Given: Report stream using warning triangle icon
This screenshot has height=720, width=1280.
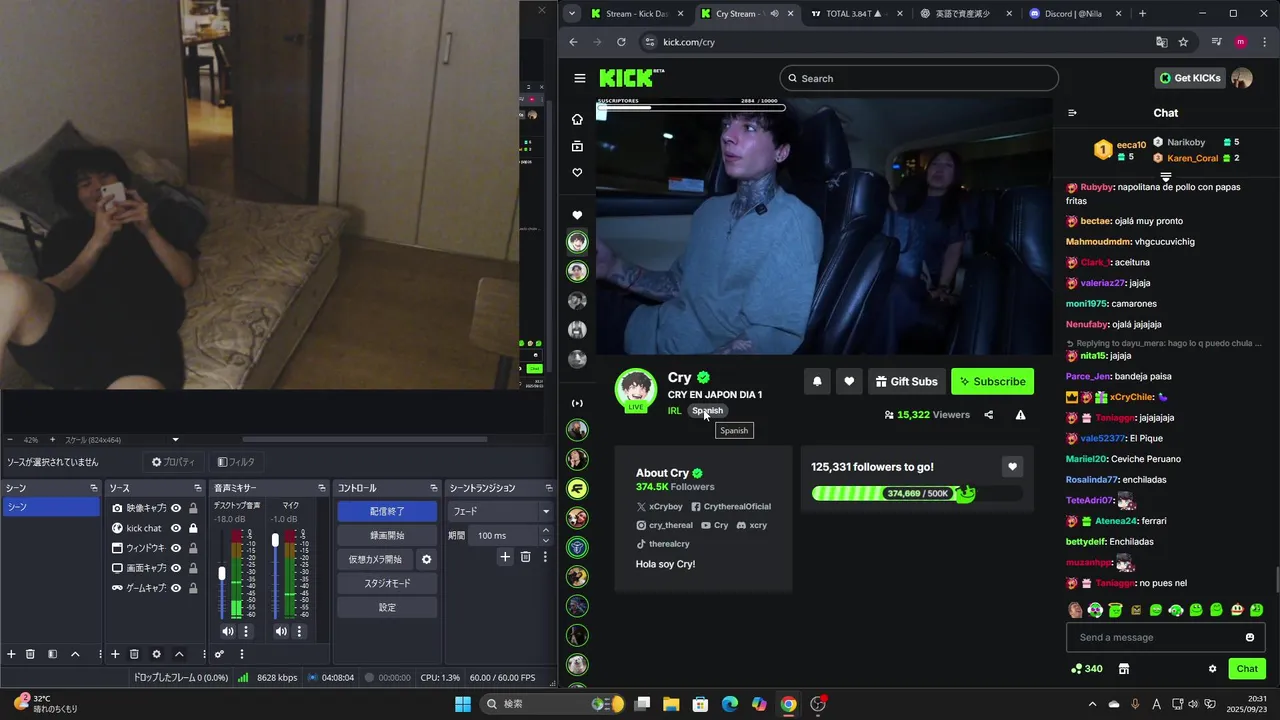Looking at the screenshot, I should point(1021,415).
